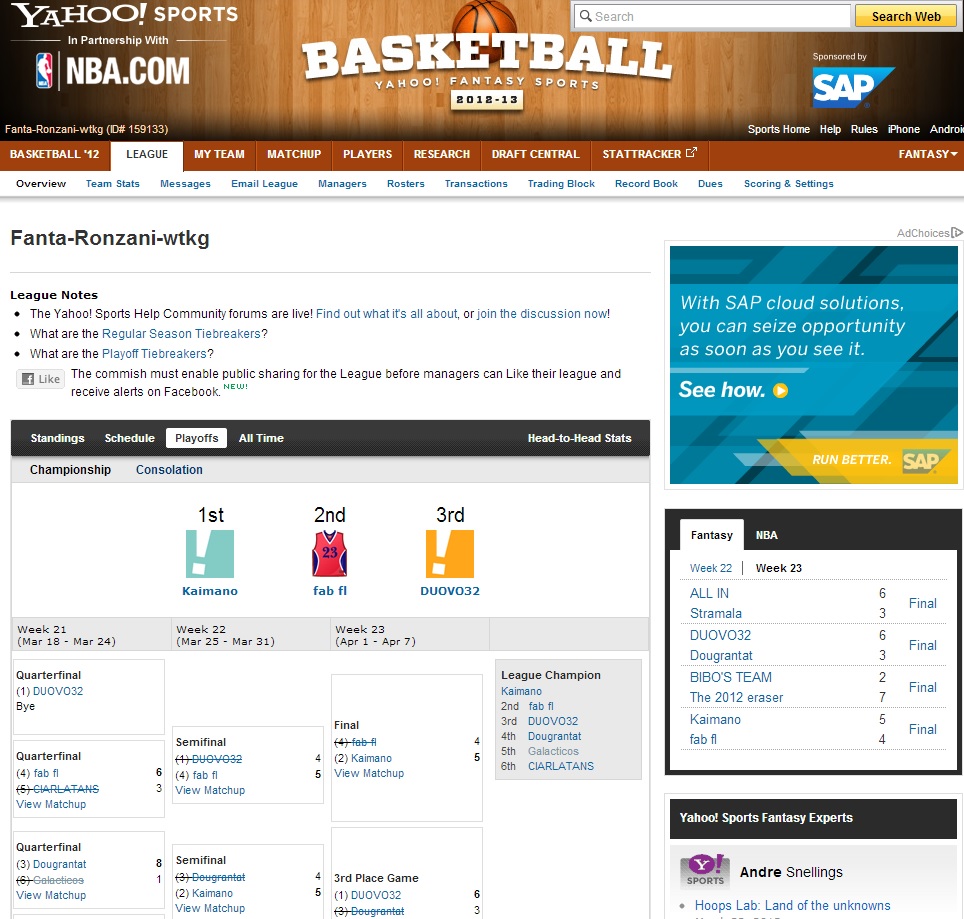Select the Standings tab
The height and width of the screenshot is (919, 964).
click(x=57, y=438)
